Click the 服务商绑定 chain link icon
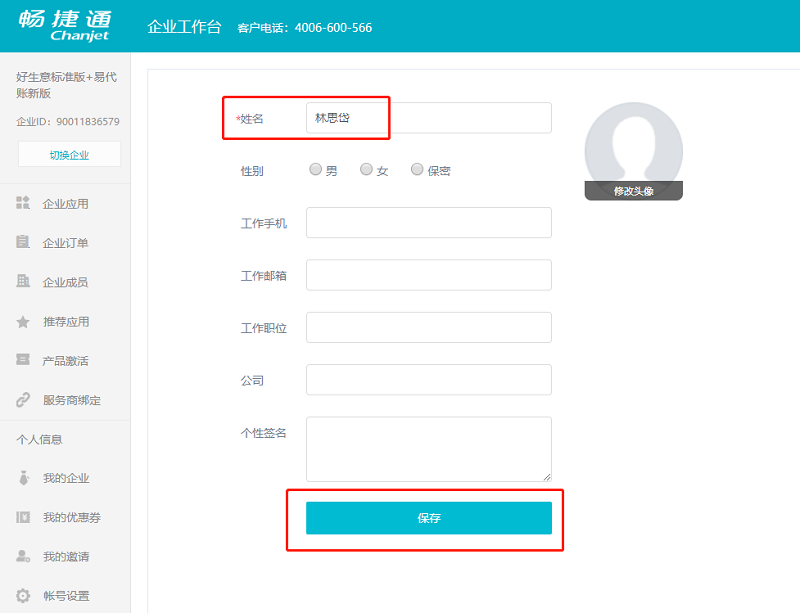Viewport: 800px width, 613px height. coord(23,400)
